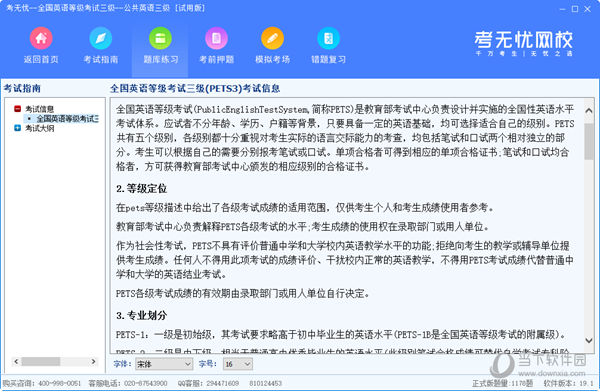Viewport: 600px width, 391px height.
Task: Click the 客服电话: 020-87543900 status text
Action: tap(128, 383)
